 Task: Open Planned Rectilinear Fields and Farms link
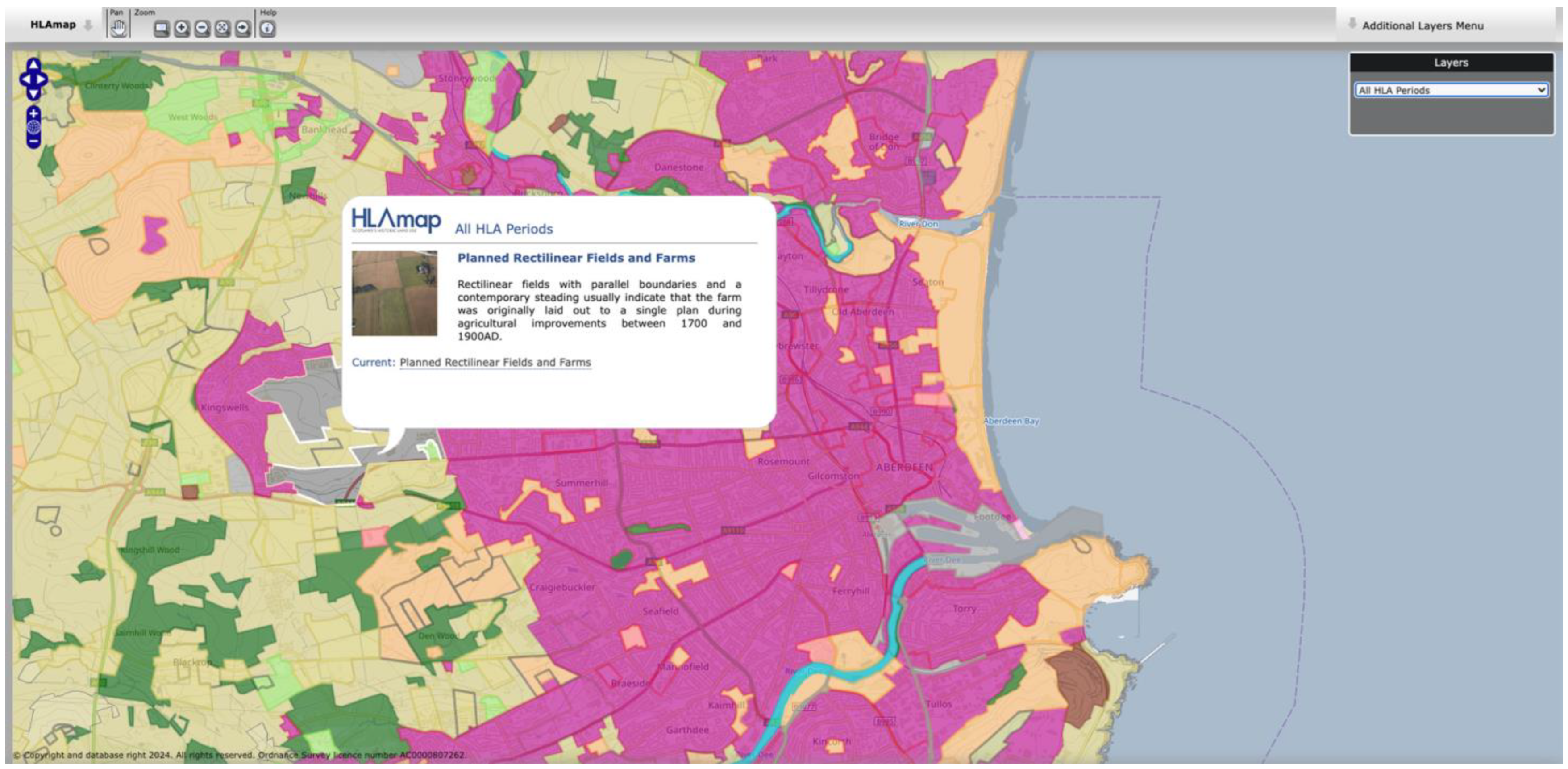tap(495, 362)
